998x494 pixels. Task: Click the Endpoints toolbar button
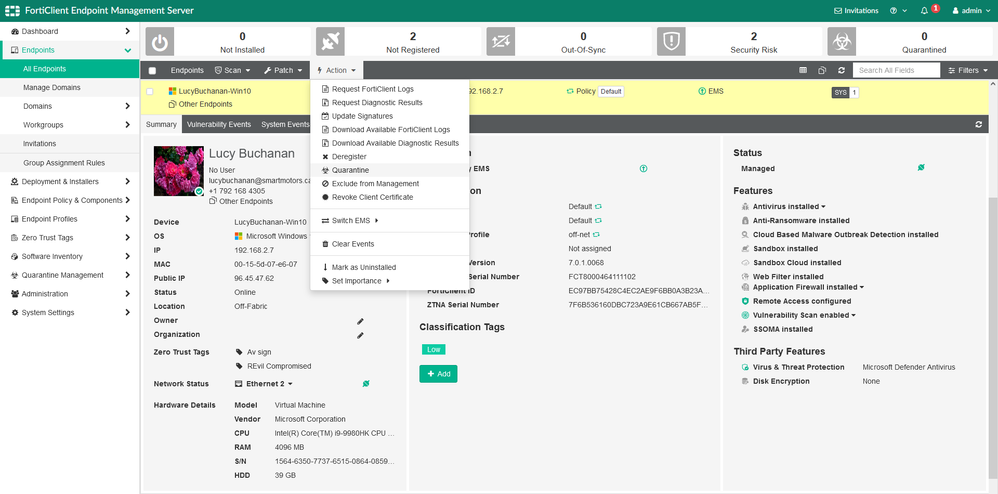pyautogui.click(x=186, y=70)
